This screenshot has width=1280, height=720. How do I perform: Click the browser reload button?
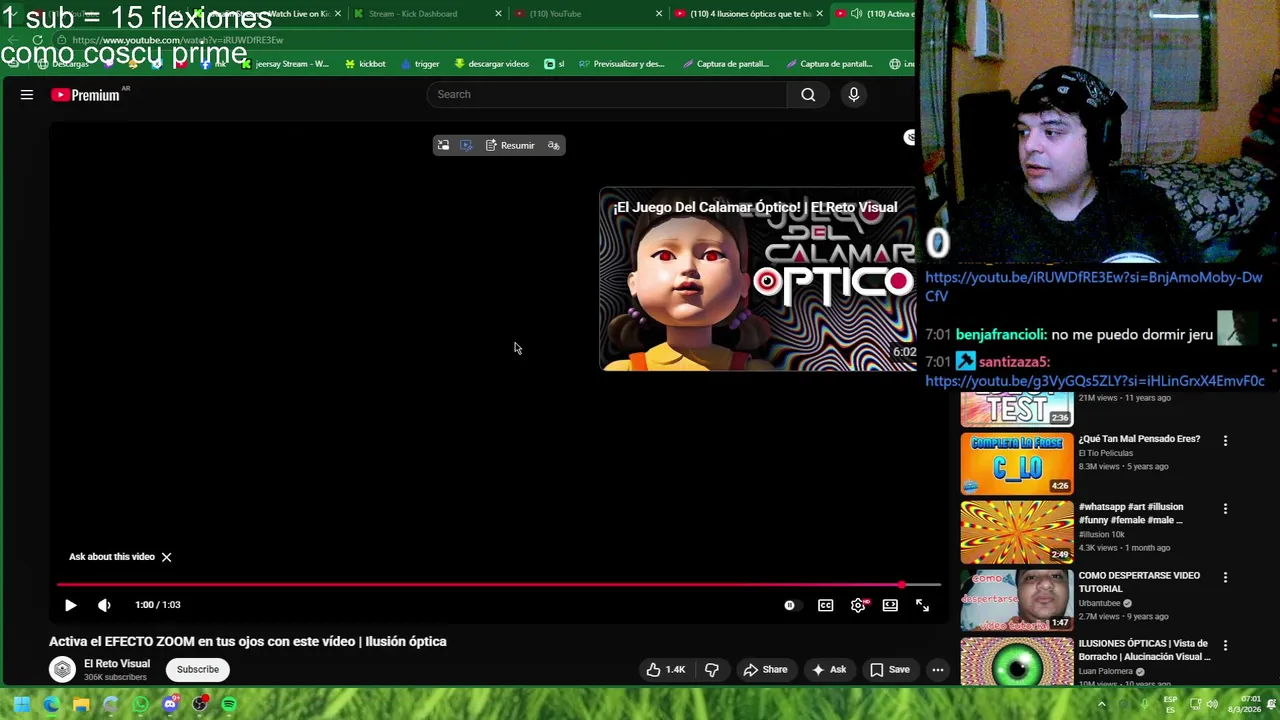37,40
